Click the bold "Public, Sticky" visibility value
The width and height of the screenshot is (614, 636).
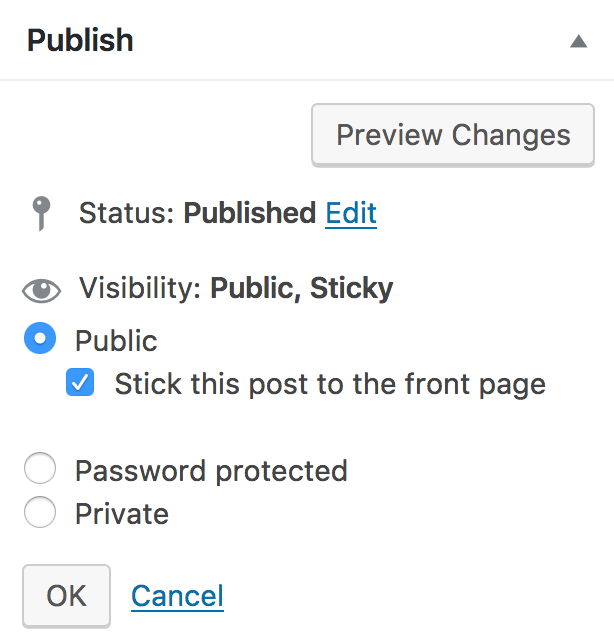click(301, 289)
